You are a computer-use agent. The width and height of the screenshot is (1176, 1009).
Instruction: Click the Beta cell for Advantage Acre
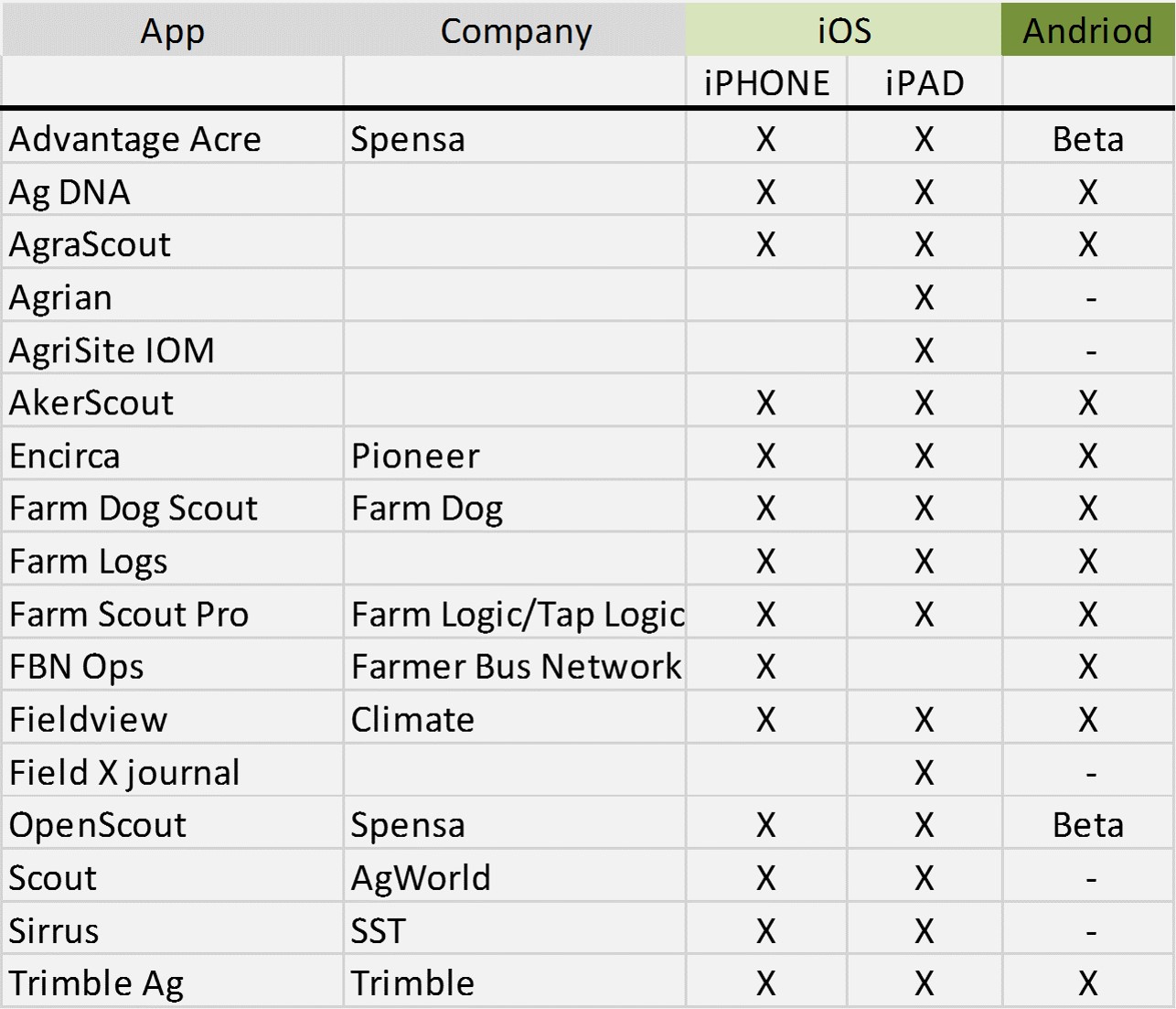pos(1087,139)
